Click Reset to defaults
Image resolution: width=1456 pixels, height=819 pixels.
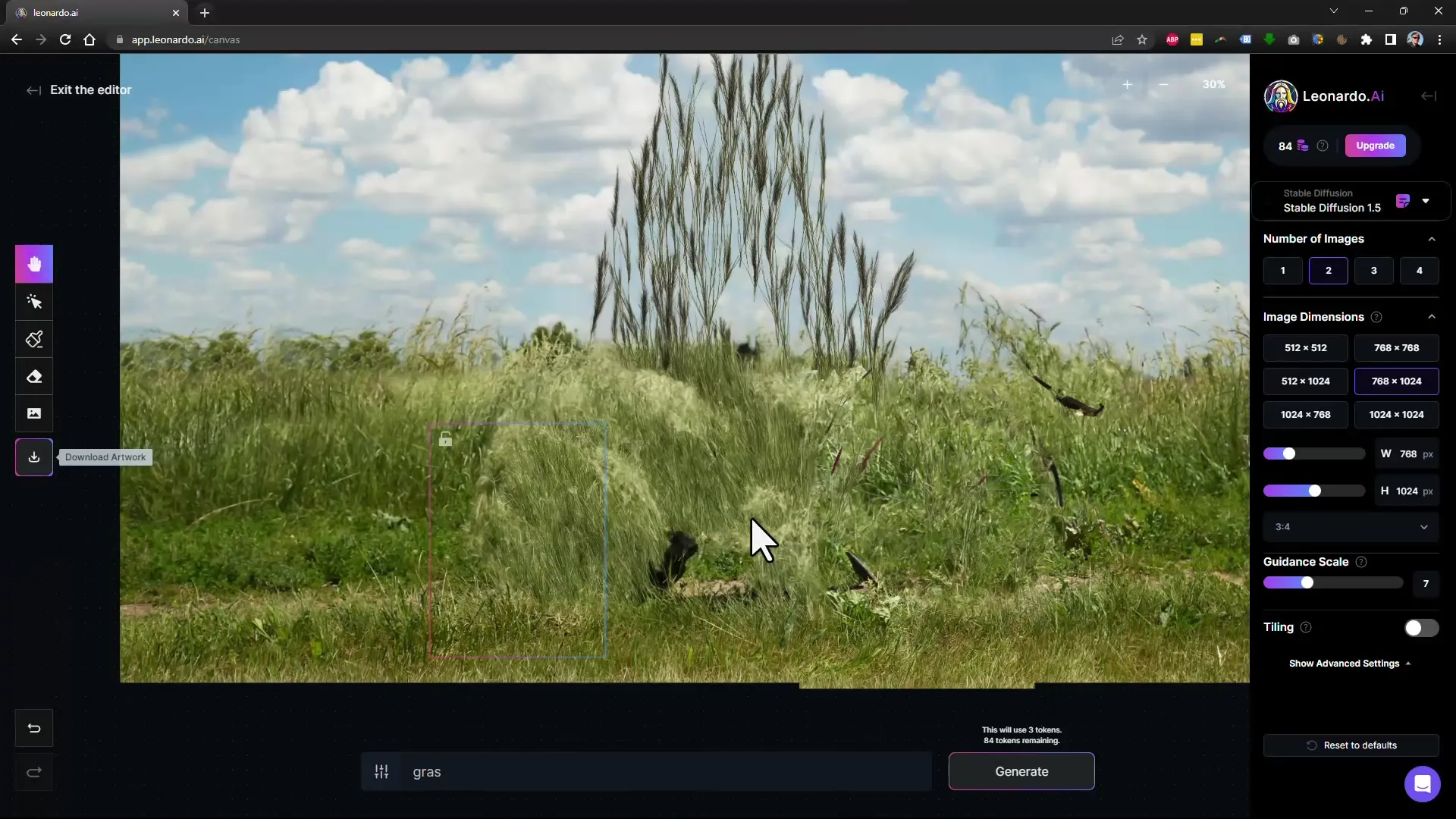click(1351, 745)
